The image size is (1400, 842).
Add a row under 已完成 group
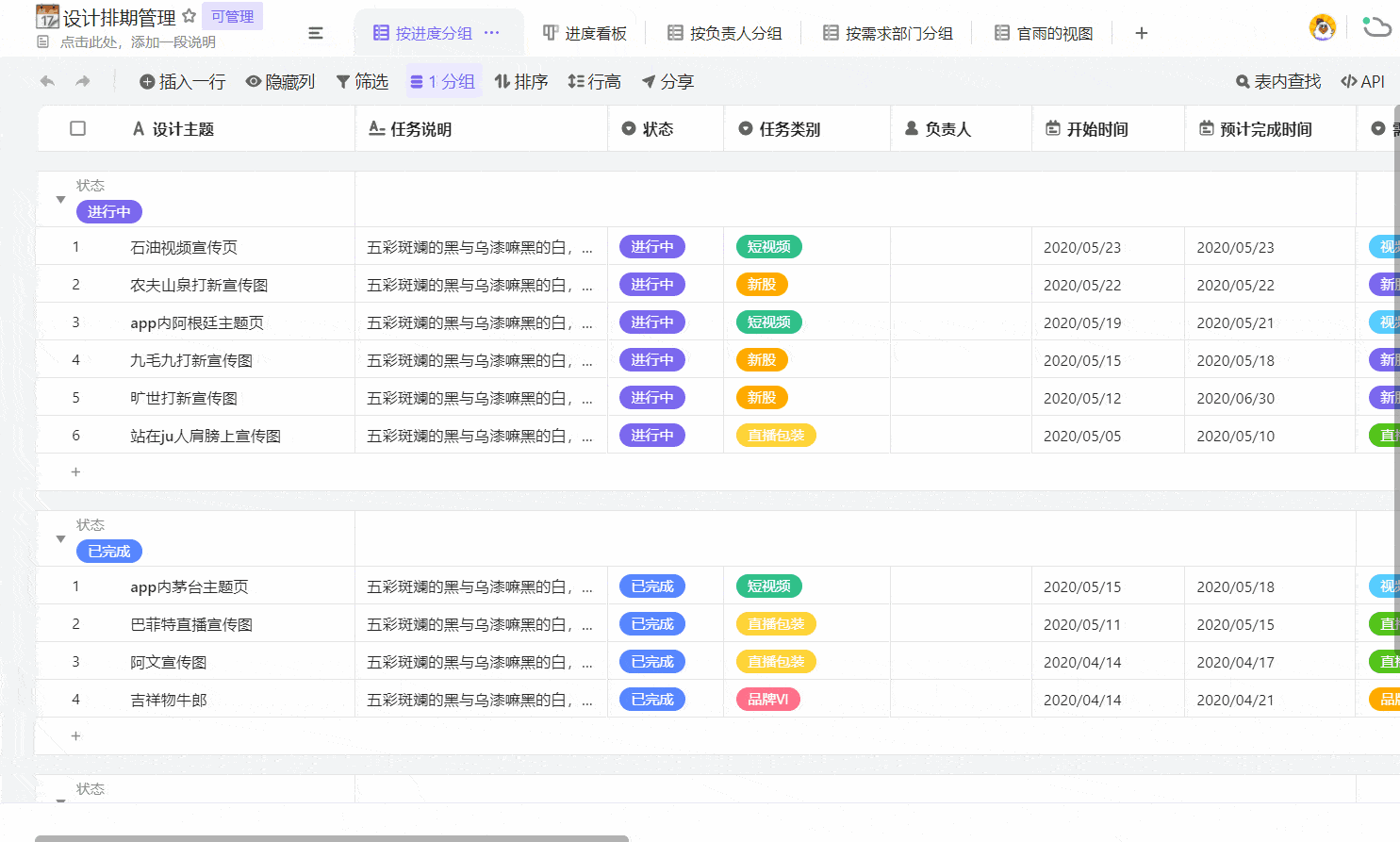(76, 736)
